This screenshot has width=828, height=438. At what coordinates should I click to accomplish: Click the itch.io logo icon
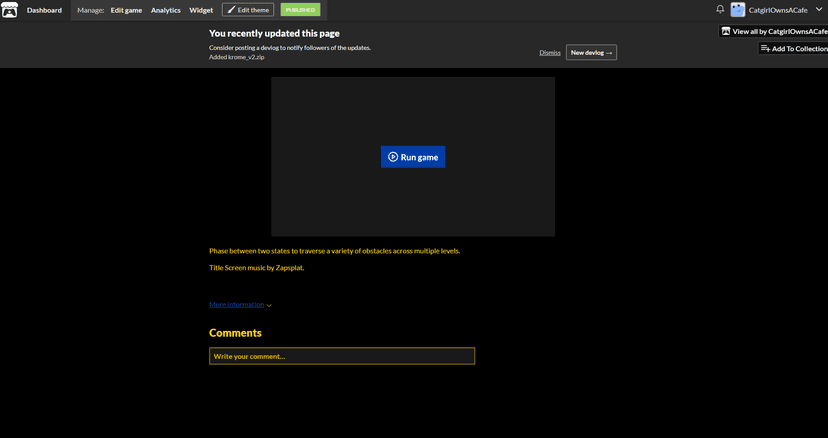tap(10, 10)
